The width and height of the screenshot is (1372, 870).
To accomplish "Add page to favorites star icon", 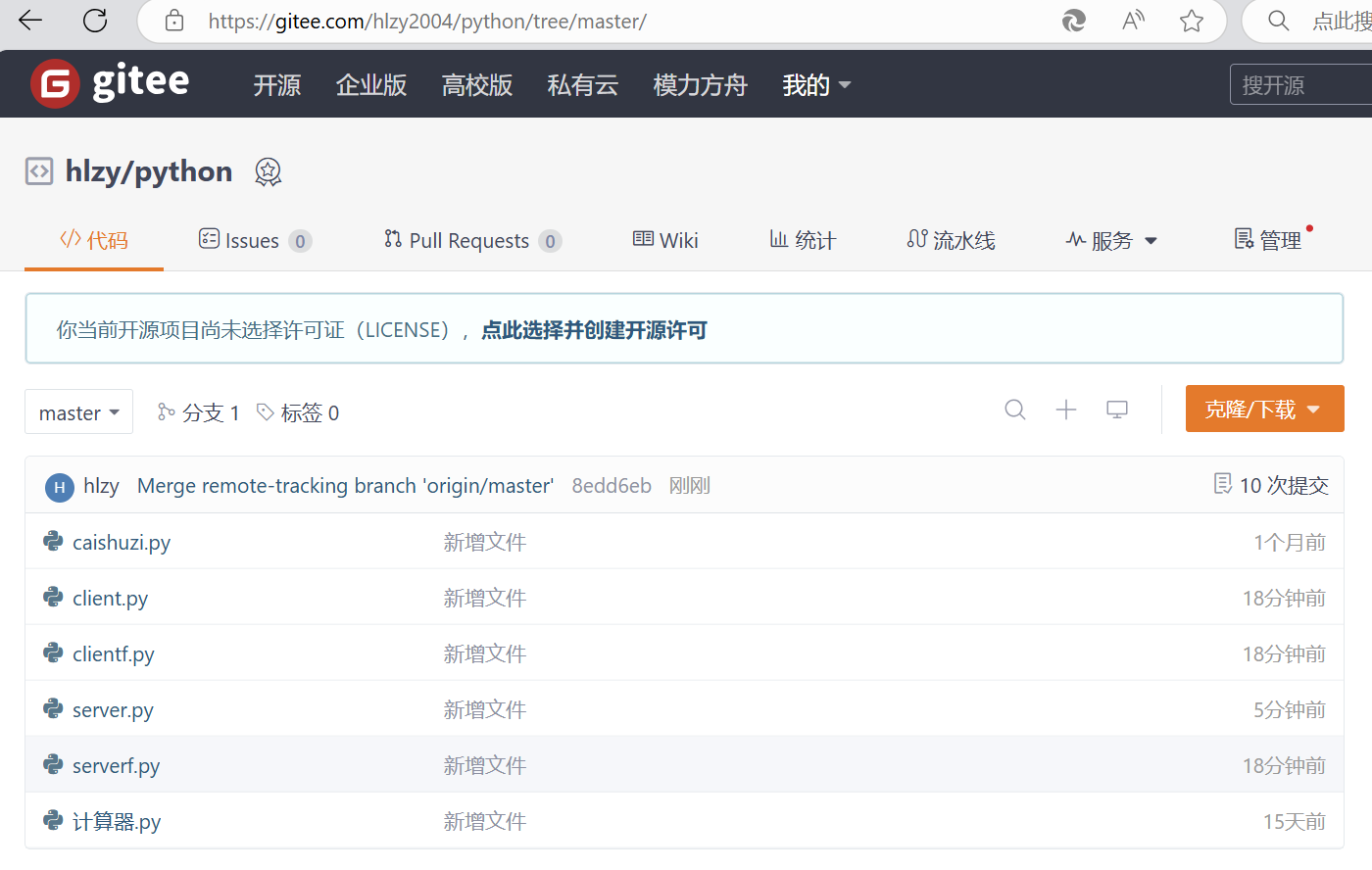I will point(1192,21).
